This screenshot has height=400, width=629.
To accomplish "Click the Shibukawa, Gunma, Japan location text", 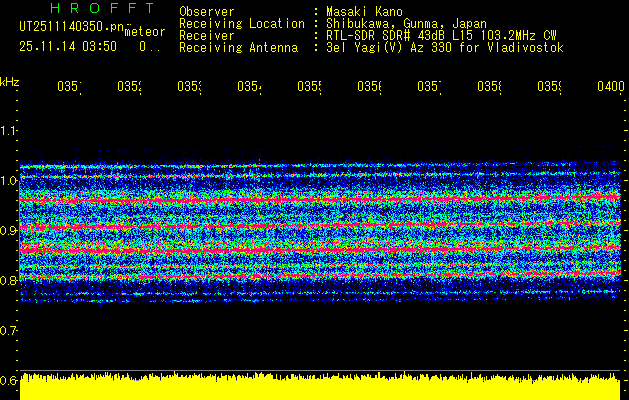I will (406, 24).
